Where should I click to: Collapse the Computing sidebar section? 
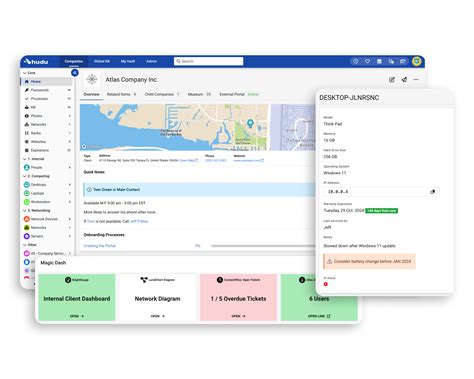(24, 176)
